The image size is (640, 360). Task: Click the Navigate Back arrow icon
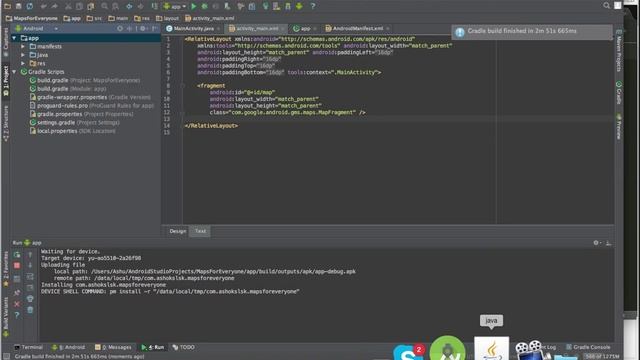pyautogui.click(x=129, y=6)
